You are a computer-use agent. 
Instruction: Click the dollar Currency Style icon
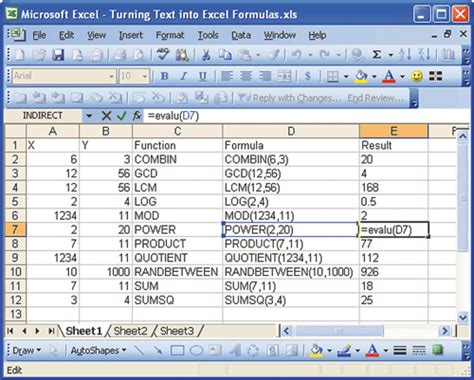(308, 76)
